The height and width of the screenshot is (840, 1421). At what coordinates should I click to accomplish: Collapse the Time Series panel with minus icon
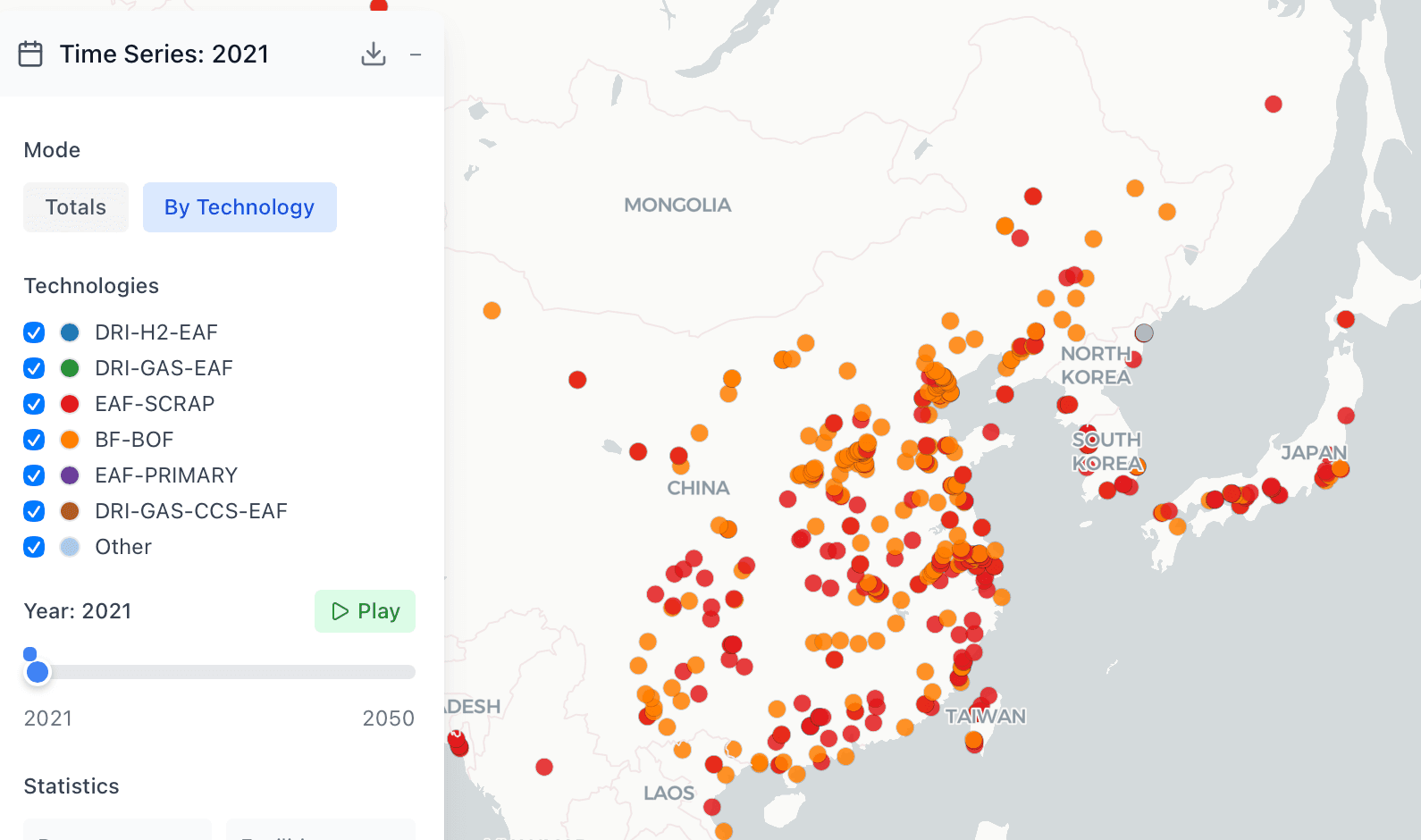(x=416, y=55)
